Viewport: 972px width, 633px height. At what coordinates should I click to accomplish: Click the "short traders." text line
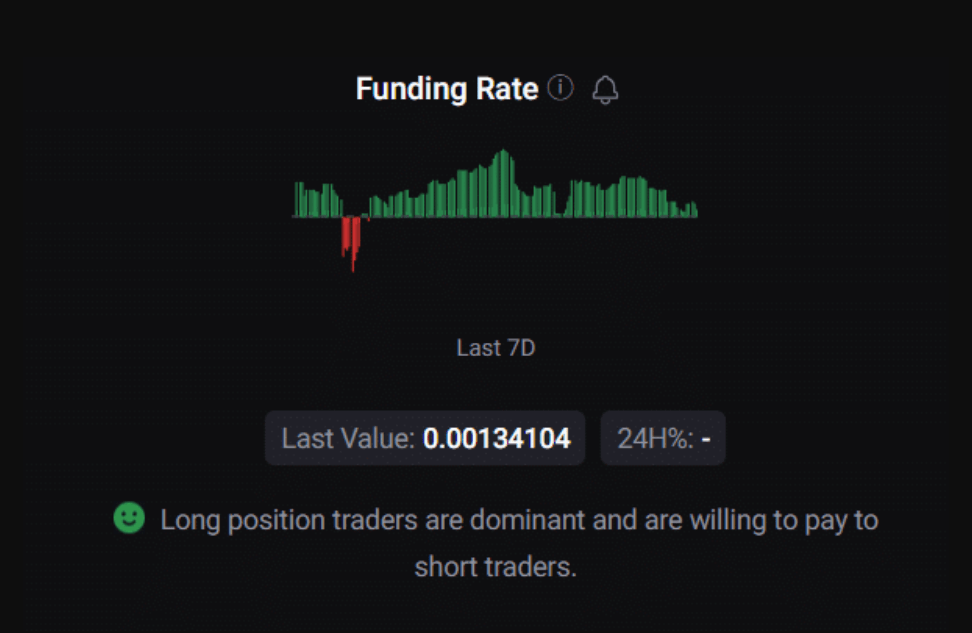point(496,567)
